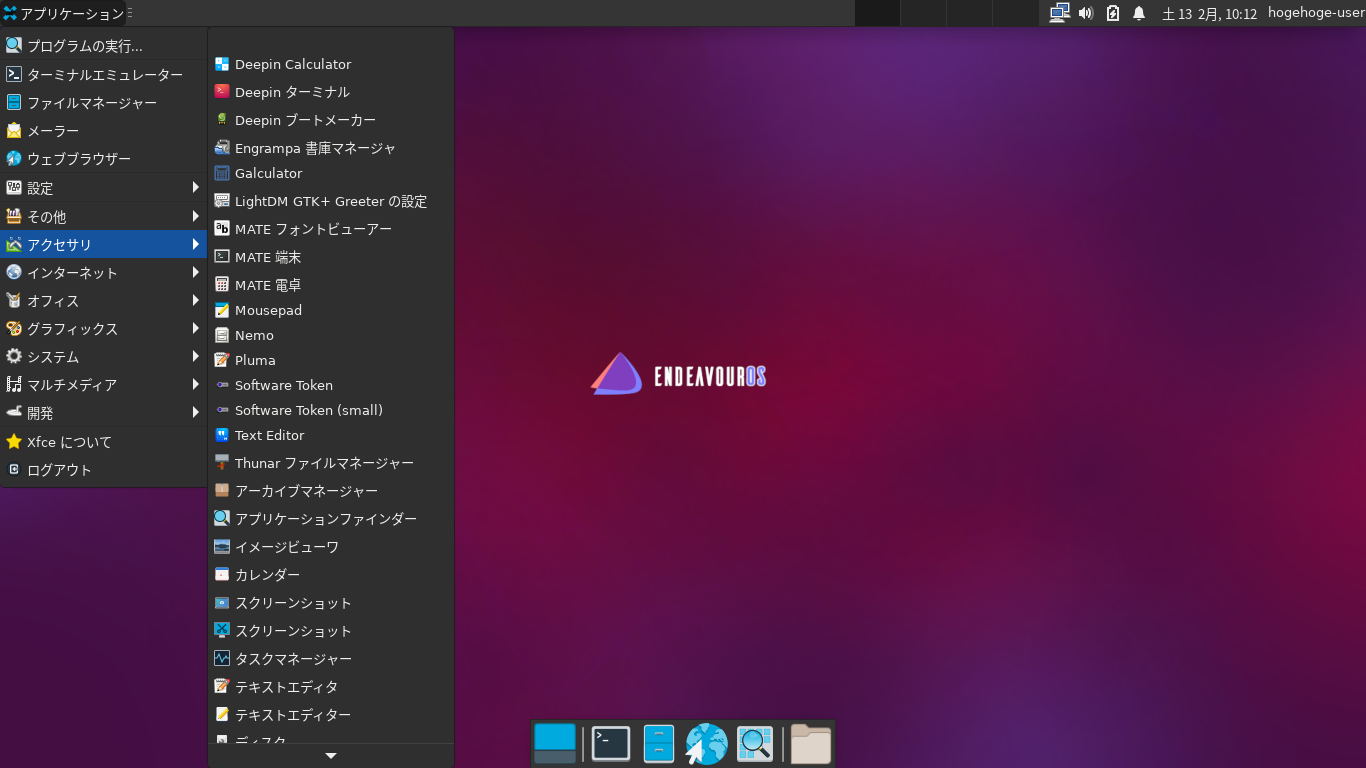Viewport: 1366px width, 768px height.
Task: Launch the web browser globe dock icon
Action: click(706, 744)
